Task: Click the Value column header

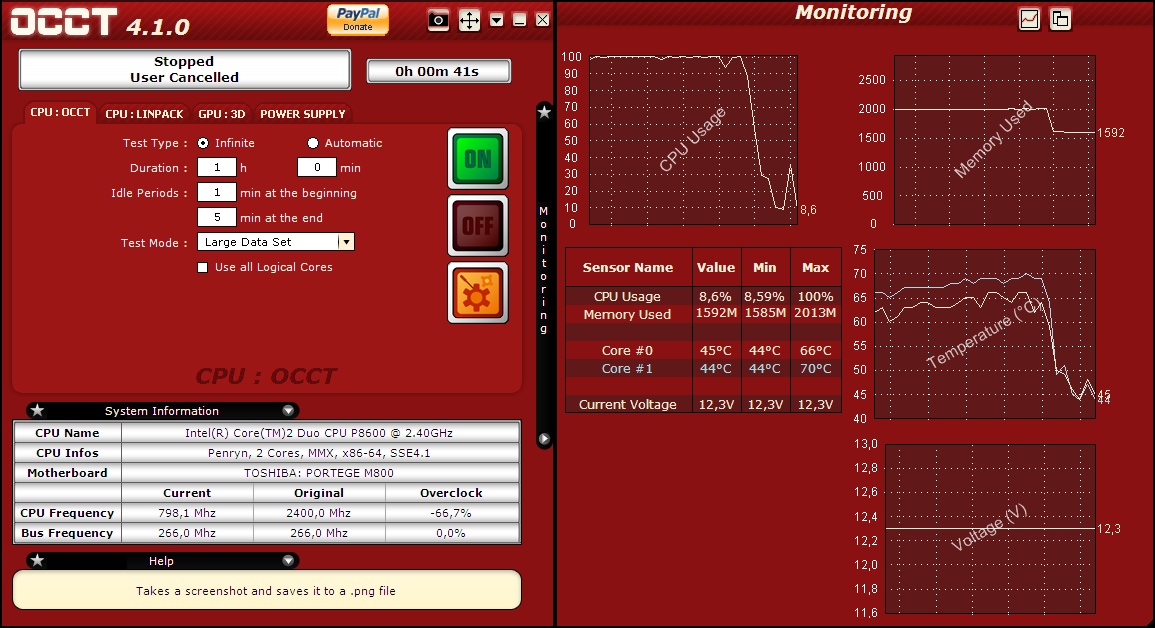Action: pos(716,268)
